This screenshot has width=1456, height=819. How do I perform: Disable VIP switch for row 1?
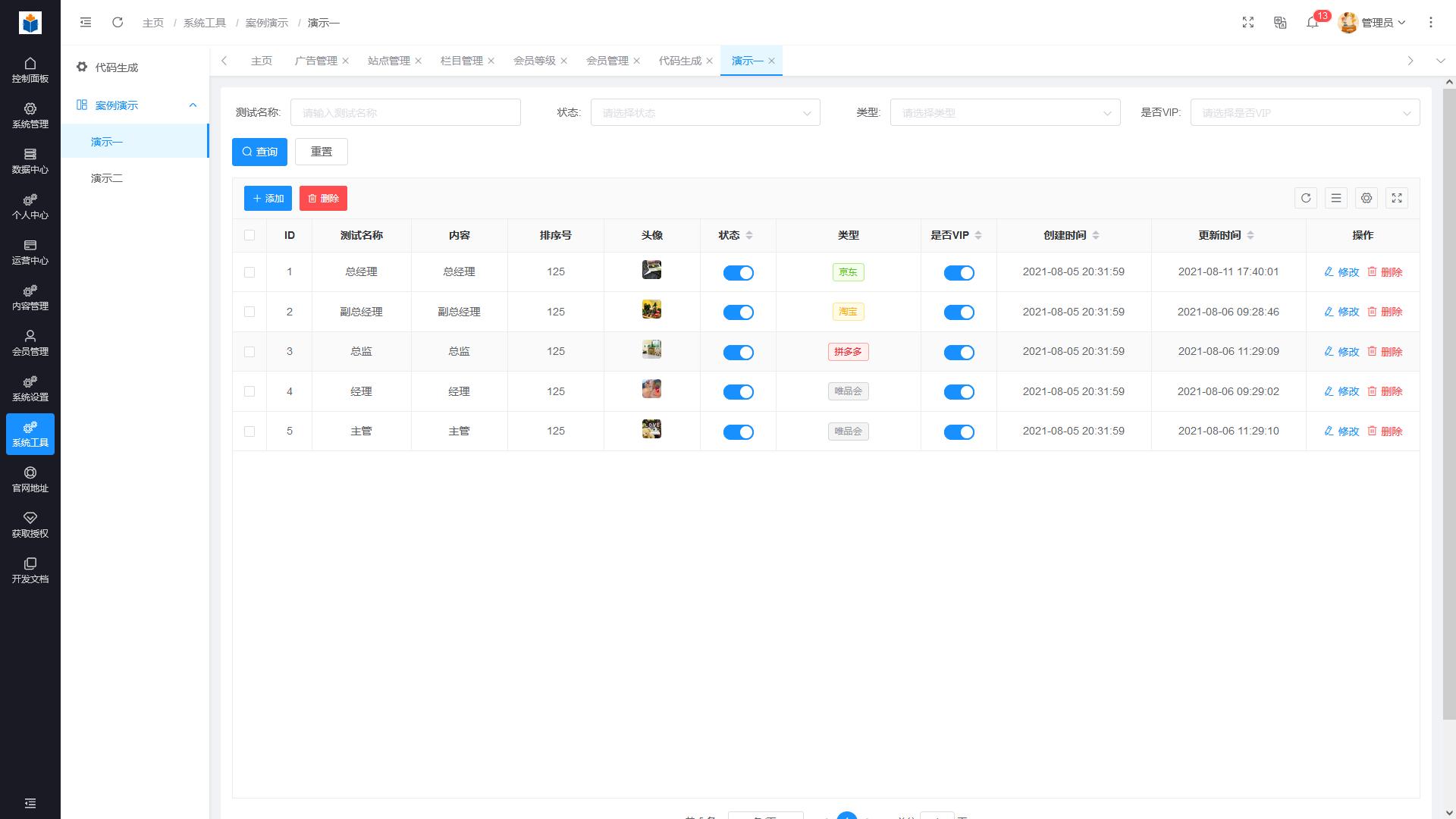click(959, 272)
